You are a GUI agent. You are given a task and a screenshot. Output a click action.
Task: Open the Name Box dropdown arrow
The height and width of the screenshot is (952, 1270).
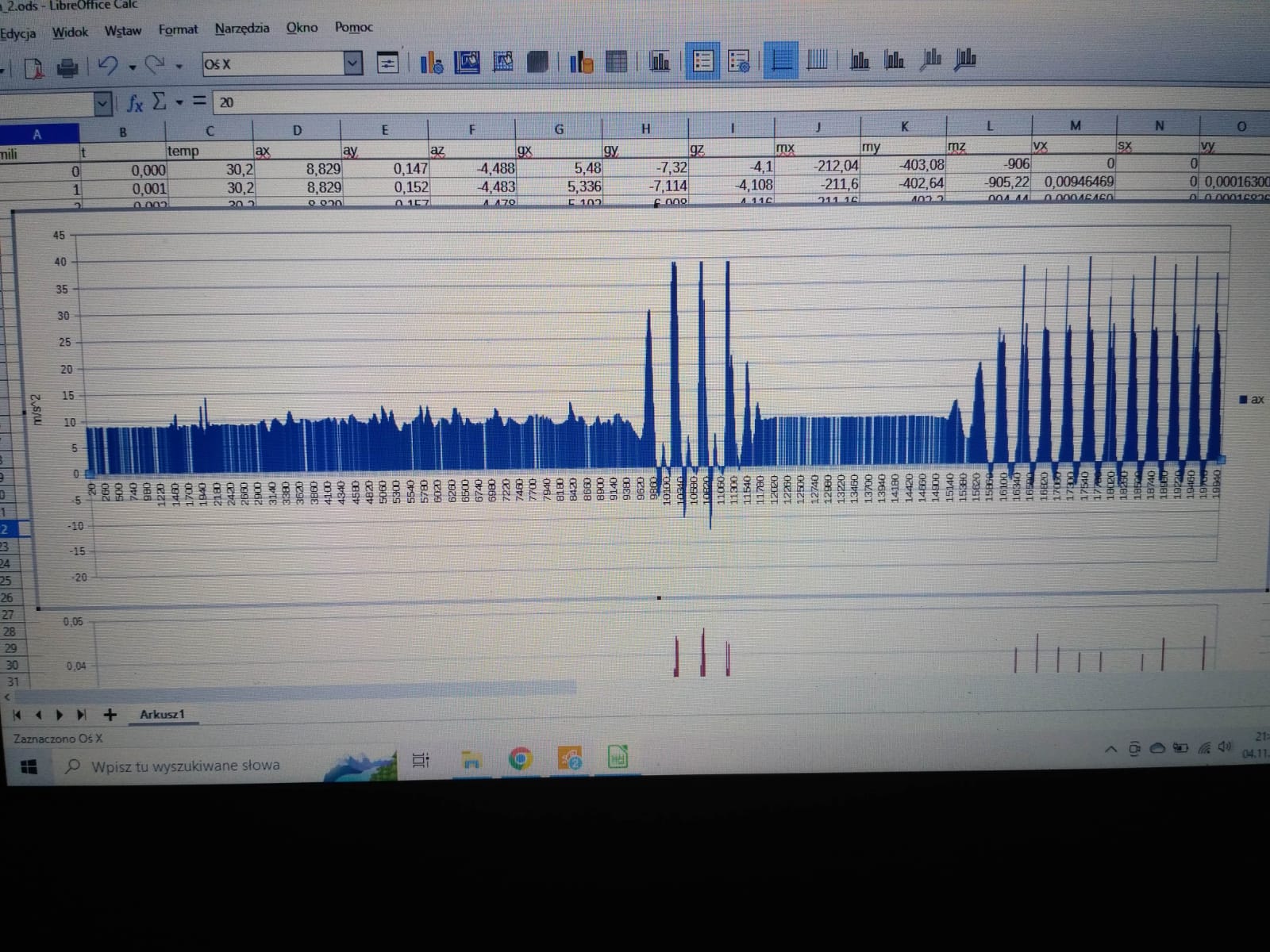pos(102,103)
